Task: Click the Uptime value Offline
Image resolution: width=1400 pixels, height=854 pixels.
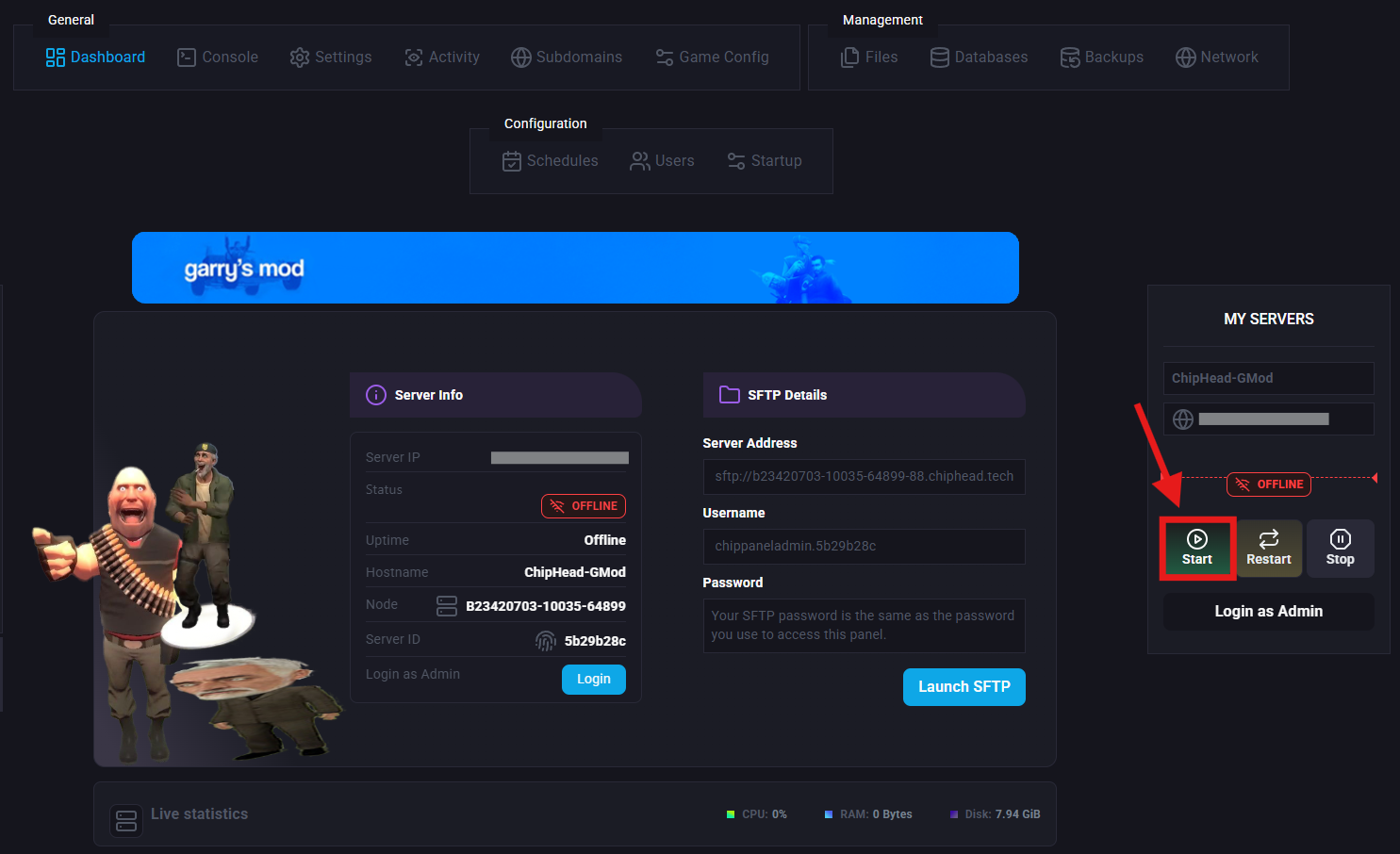Action: point(605,540)
